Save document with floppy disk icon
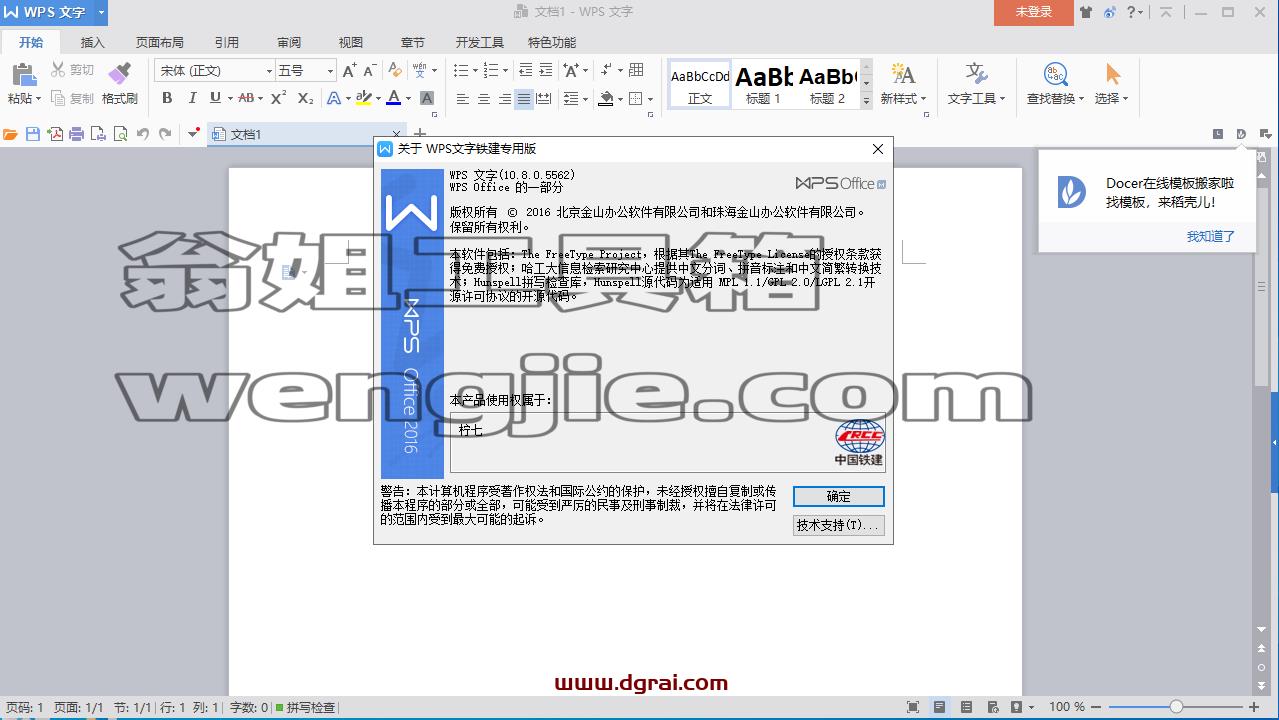Image resolution: width=1279 pixels, height=720 pixels. point(32,134)
